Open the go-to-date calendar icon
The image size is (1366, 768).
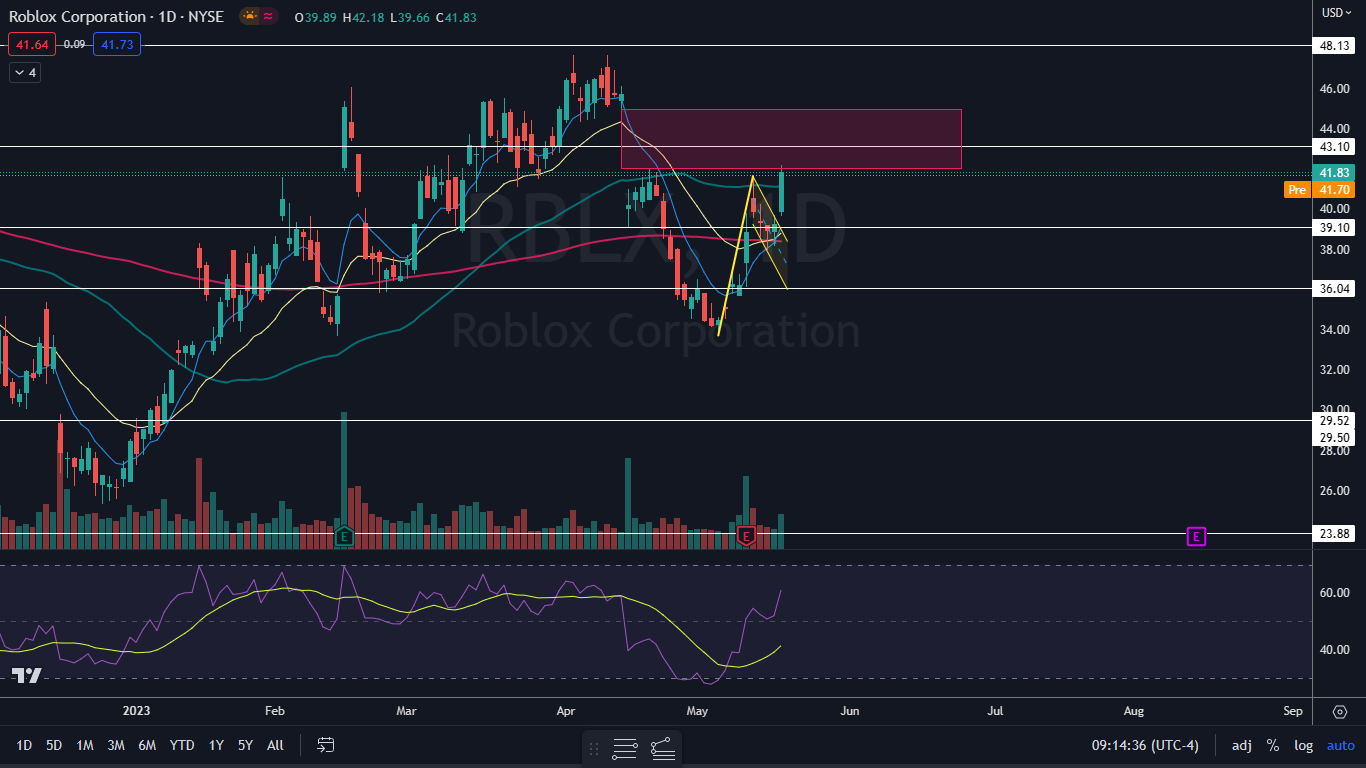(326, 745)
